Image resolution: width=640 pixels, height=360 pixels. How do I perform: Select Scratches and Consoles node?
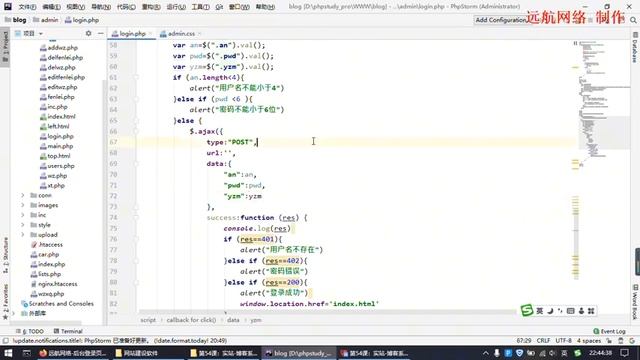click(x=57, y=303)
